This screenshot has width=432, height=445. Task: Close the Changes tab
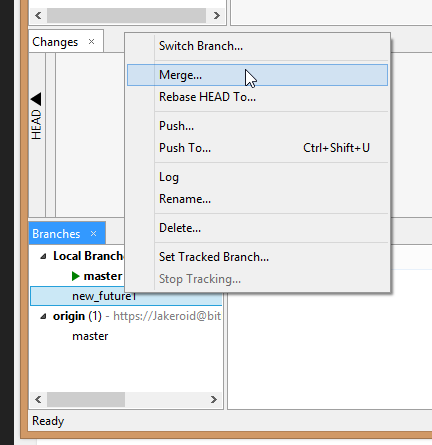(x=91, y=42)
